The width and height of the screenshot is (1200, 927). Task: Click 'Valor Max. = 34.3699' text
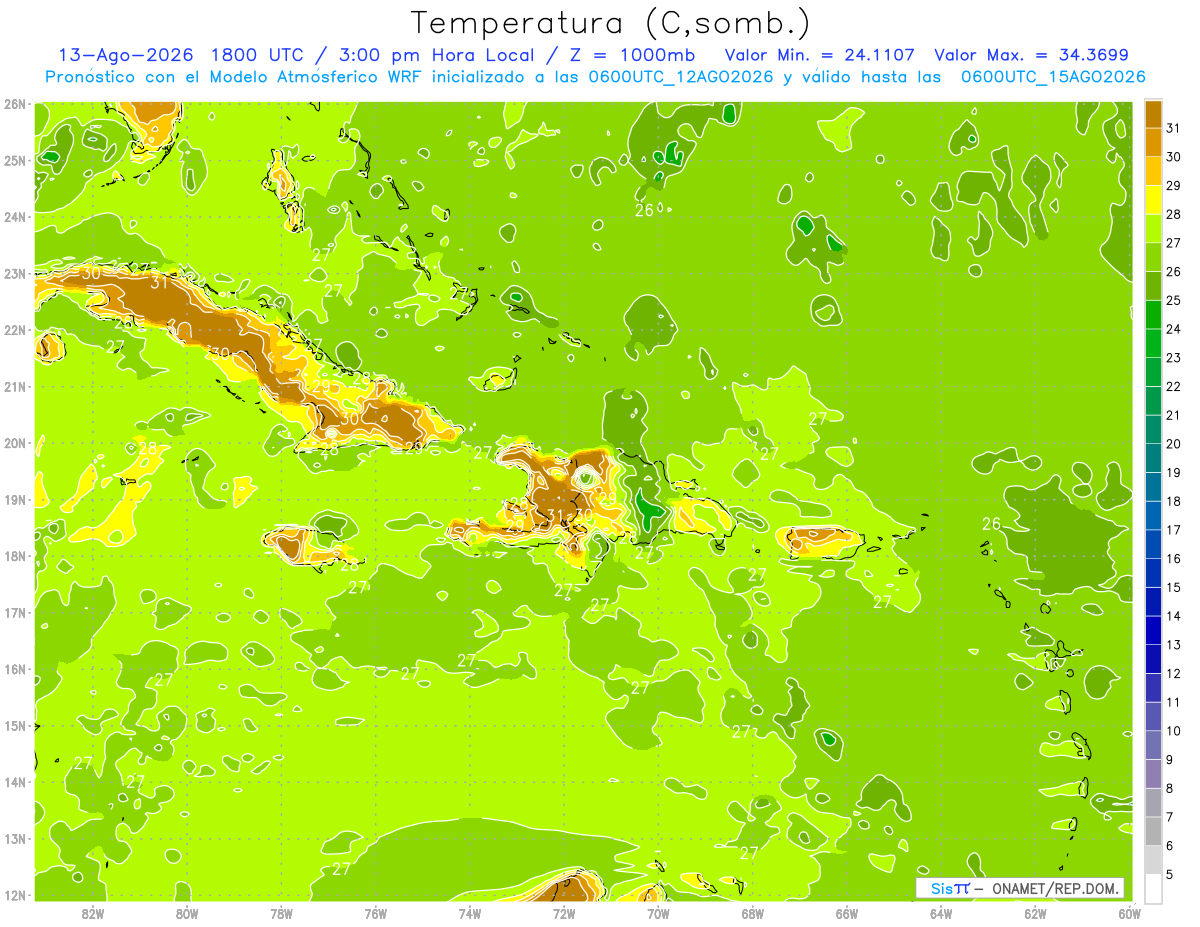pyautogui.click(x=1032, y=56)
